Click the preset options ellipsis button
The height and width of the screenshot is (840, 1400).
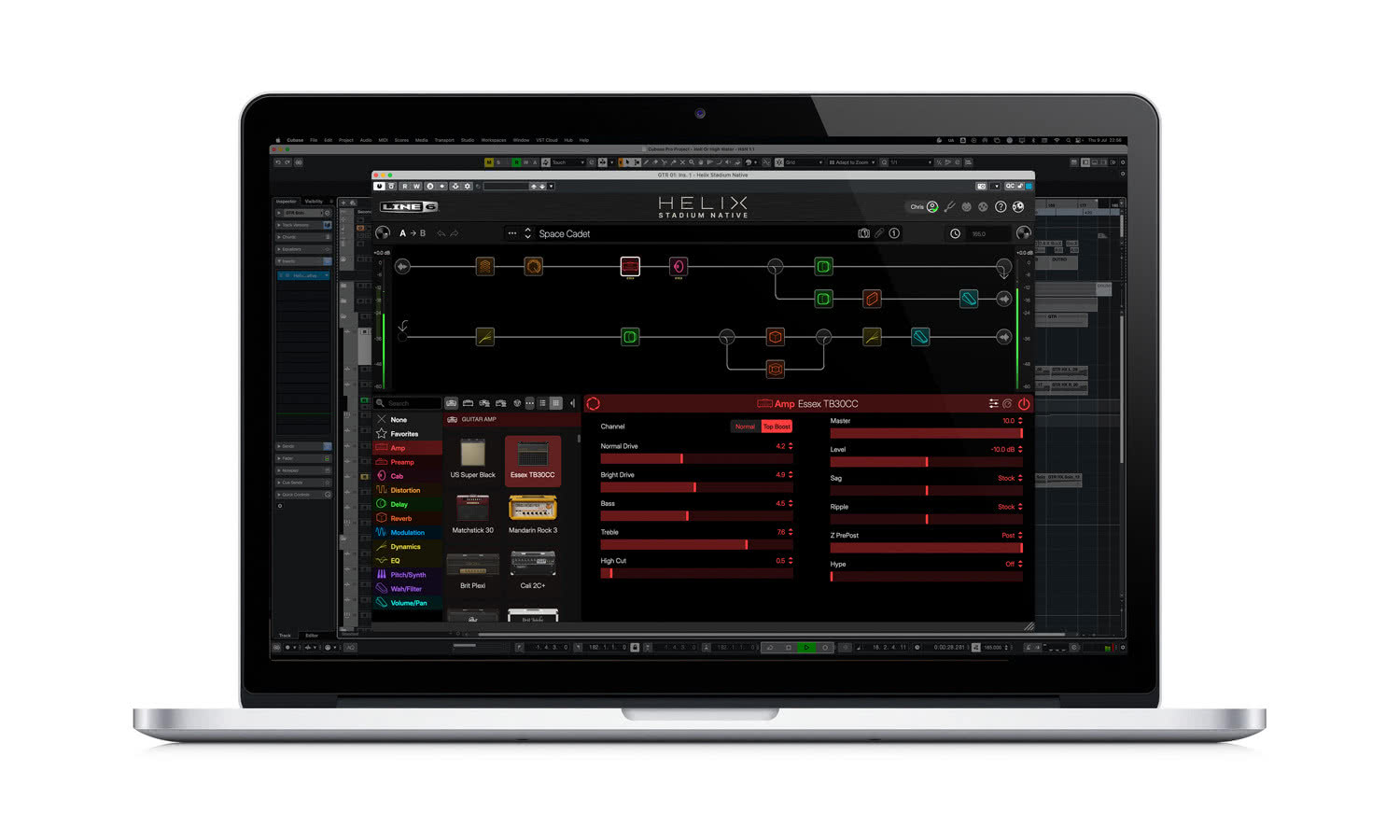coord(511,233)
